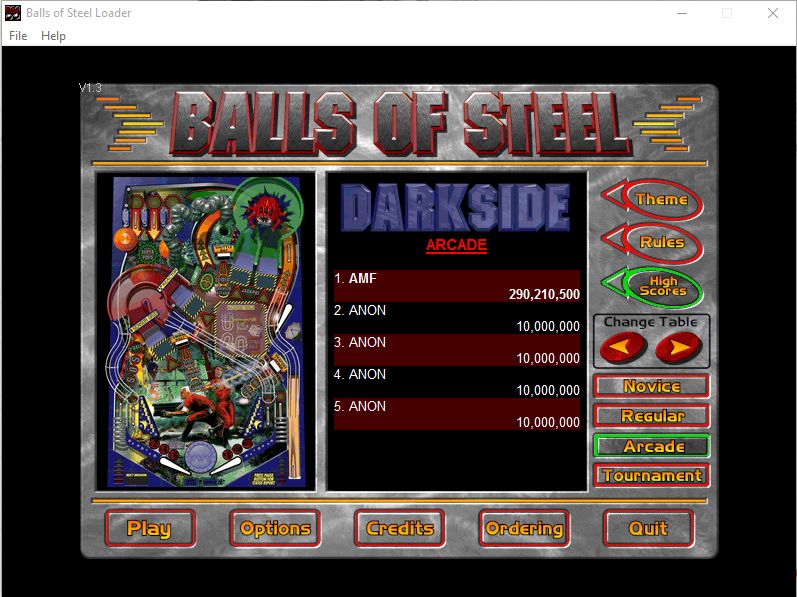Switch to Tournament difficulty

(x=651, y=476)
